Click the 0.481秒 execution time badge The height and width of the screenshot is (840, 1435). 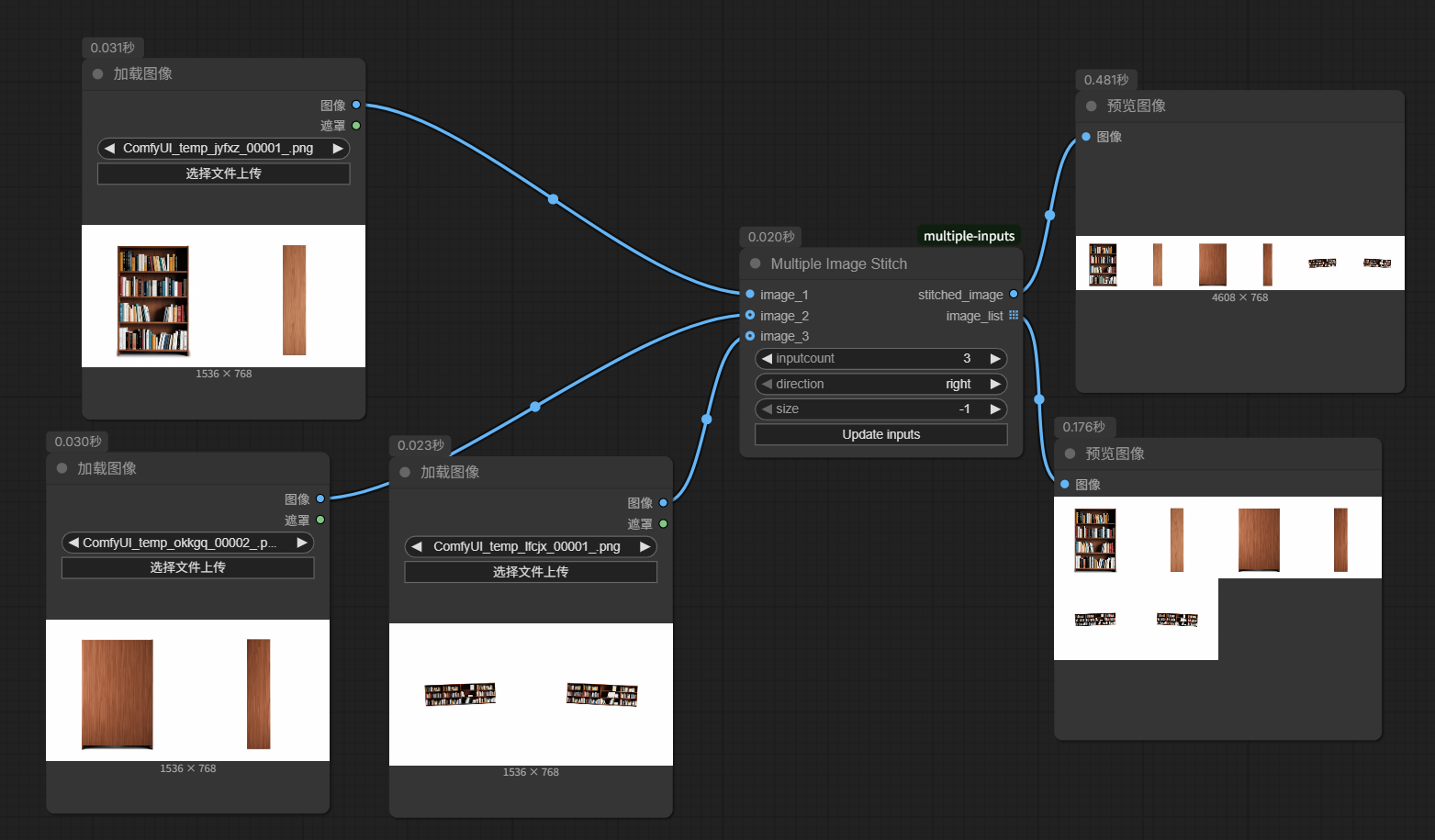[1106, 80]
